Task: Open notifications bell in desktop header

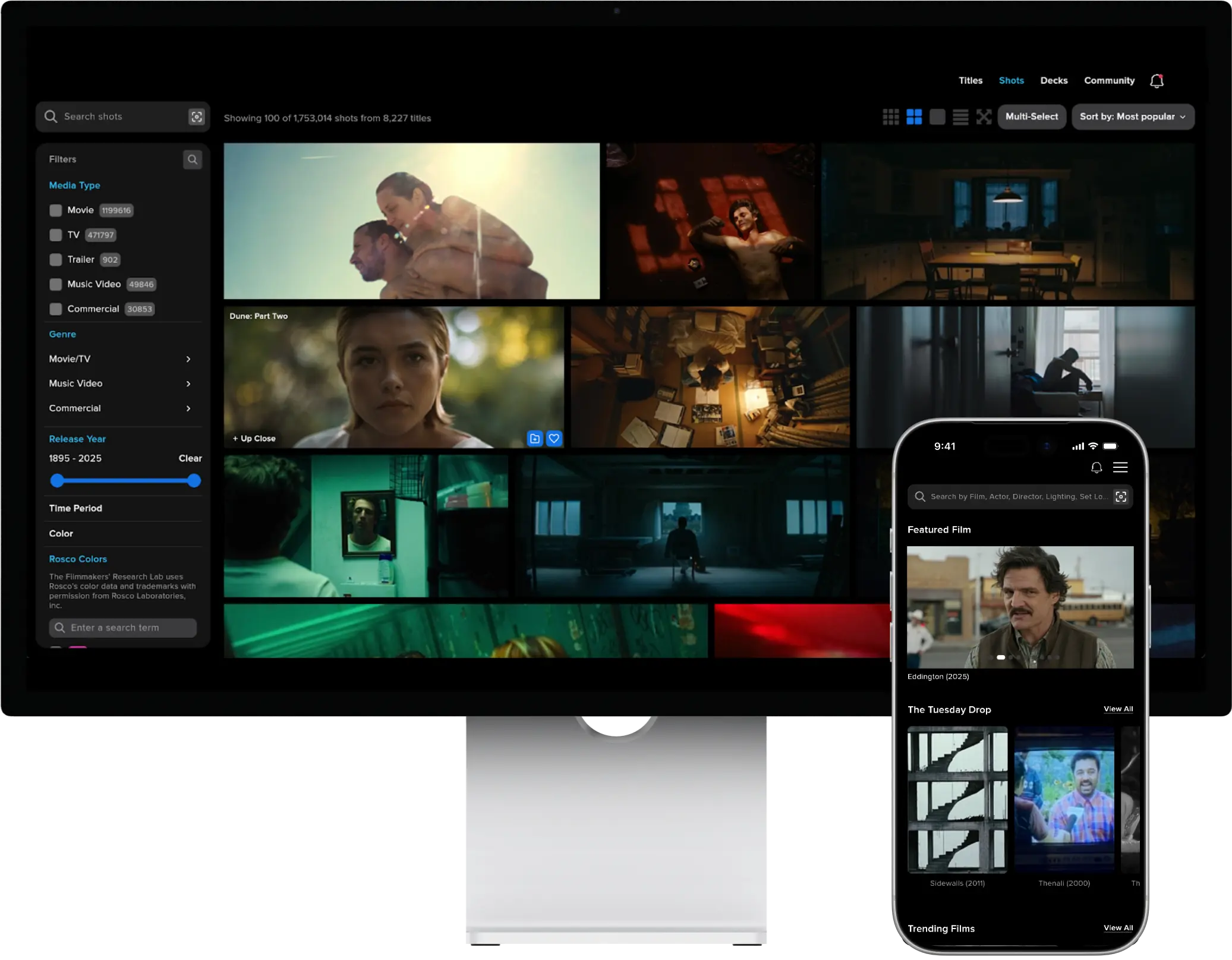Action: point(1157,81)
